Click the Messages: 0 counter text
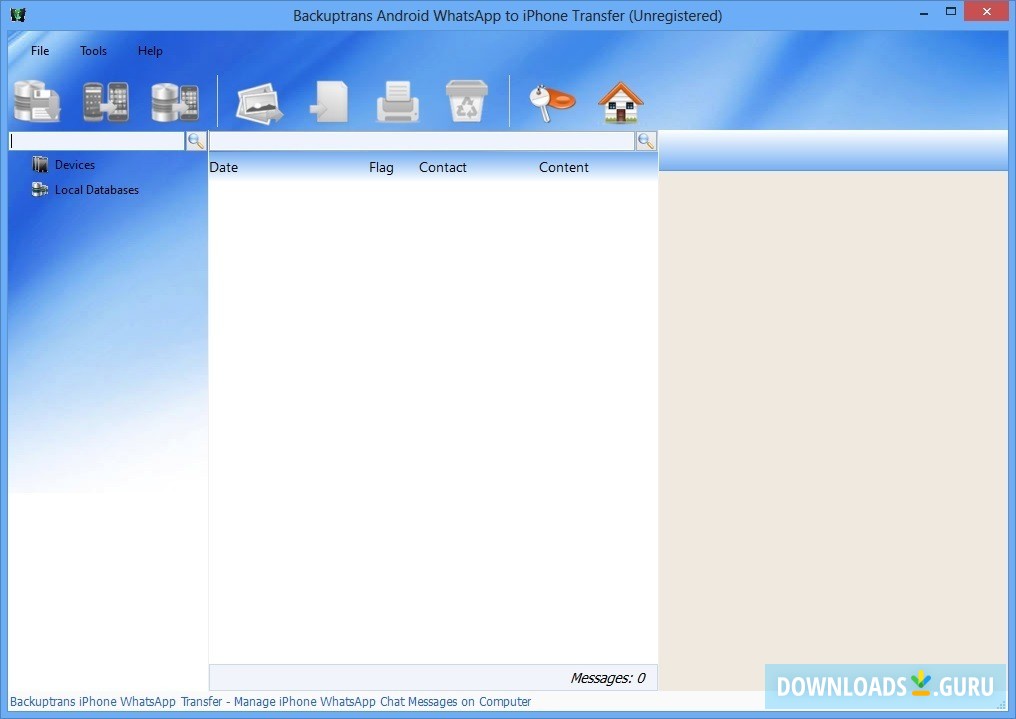 608,678
